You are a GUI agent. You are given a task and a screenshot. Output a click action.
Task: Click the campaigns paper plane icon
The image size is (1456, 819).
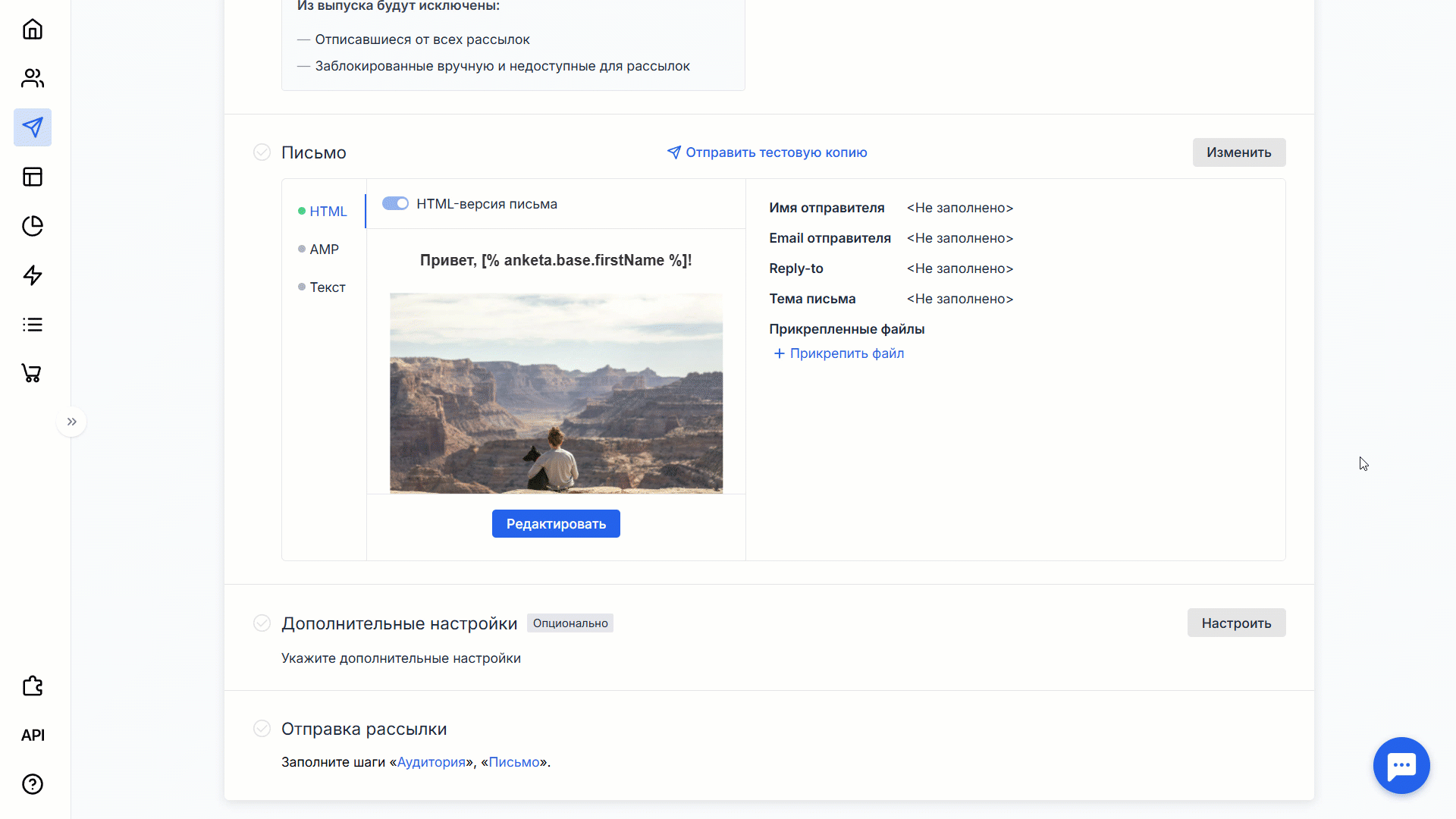pyautogui.click(x=32, y=127)
